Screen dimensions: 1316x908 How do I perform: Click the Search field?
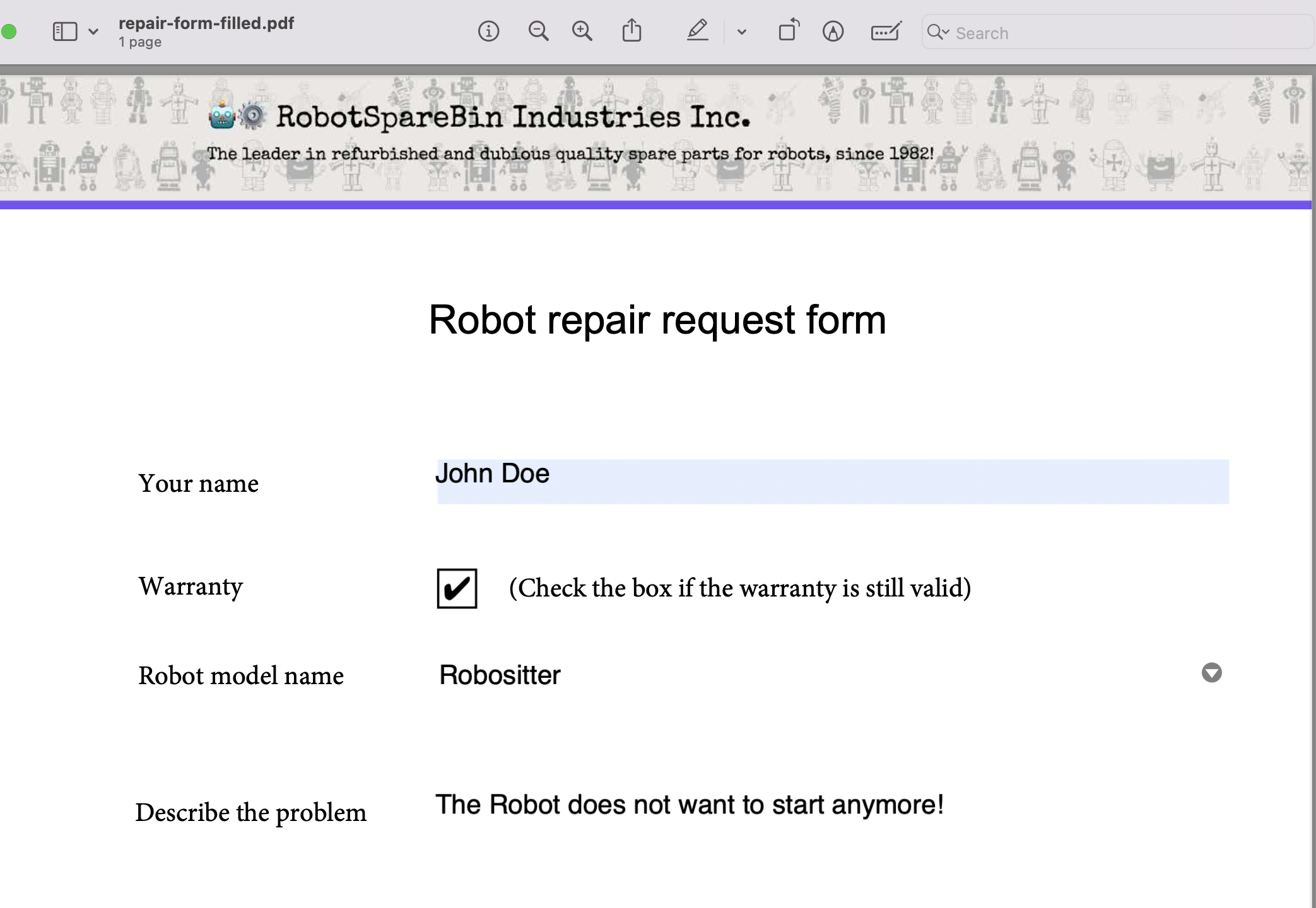coord(1072,33)
